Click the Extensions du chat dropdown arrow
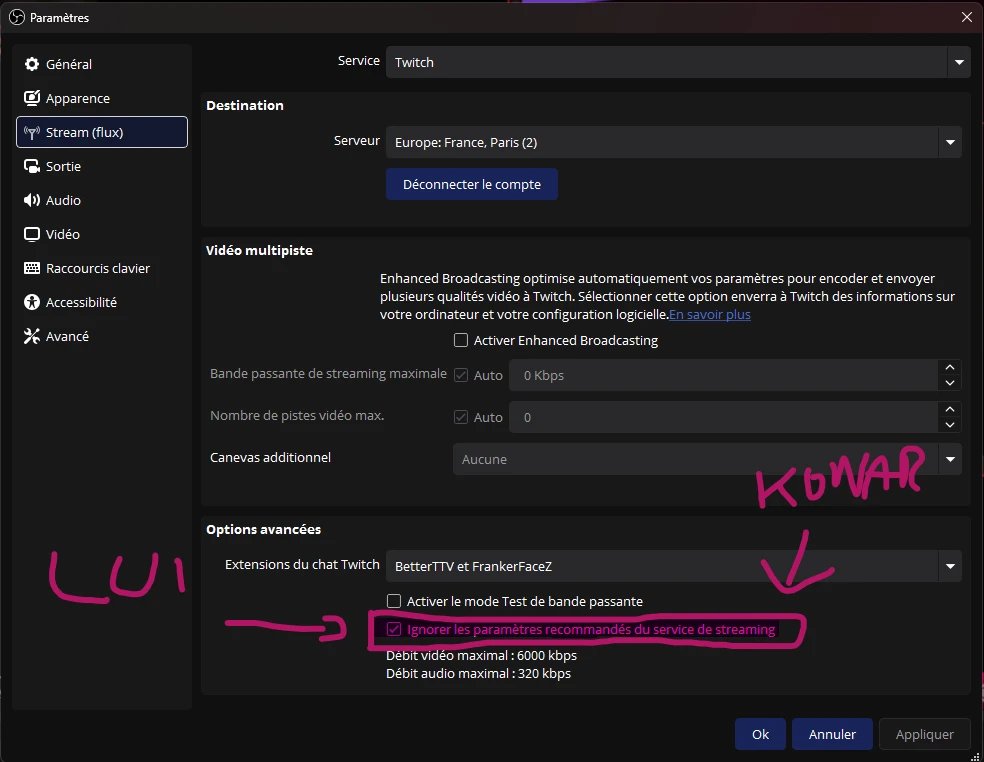Screen dimensions: 984x762 pyautogui.click(x=950, y=566)
